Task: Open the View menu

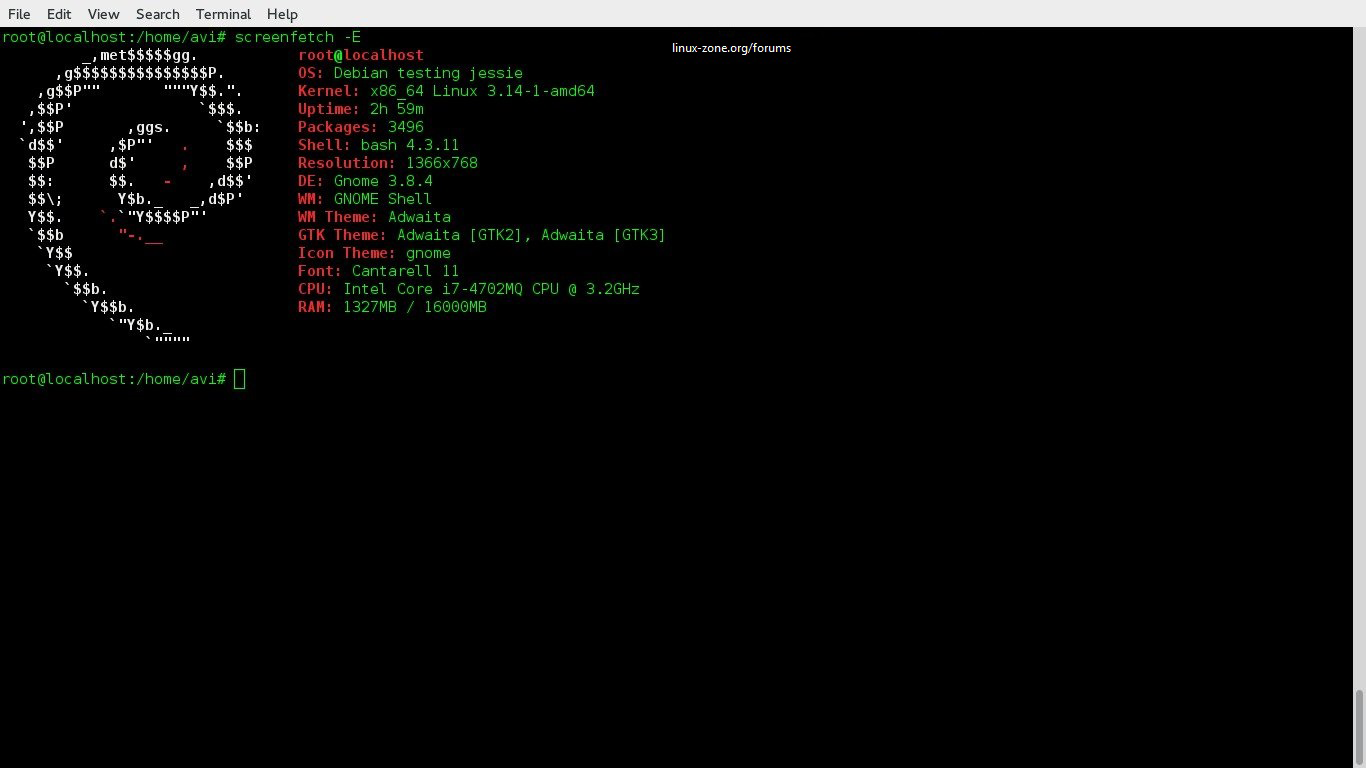Action: pos(103,14)
